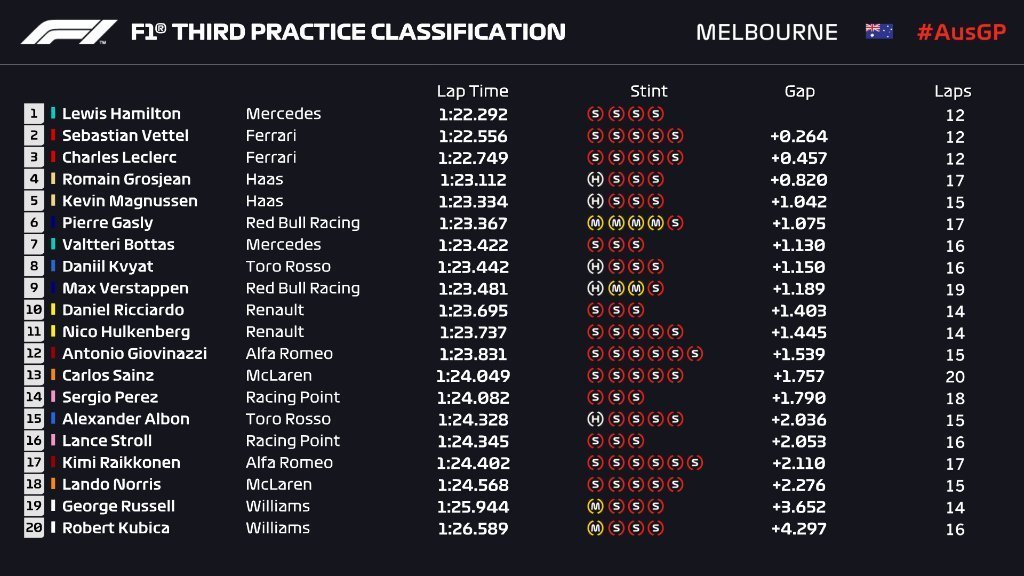The width and height of the screenshot is (1024, 576).
Task: Click Sebastian Vettel's lap time 1:22.556
Action: 472,136
